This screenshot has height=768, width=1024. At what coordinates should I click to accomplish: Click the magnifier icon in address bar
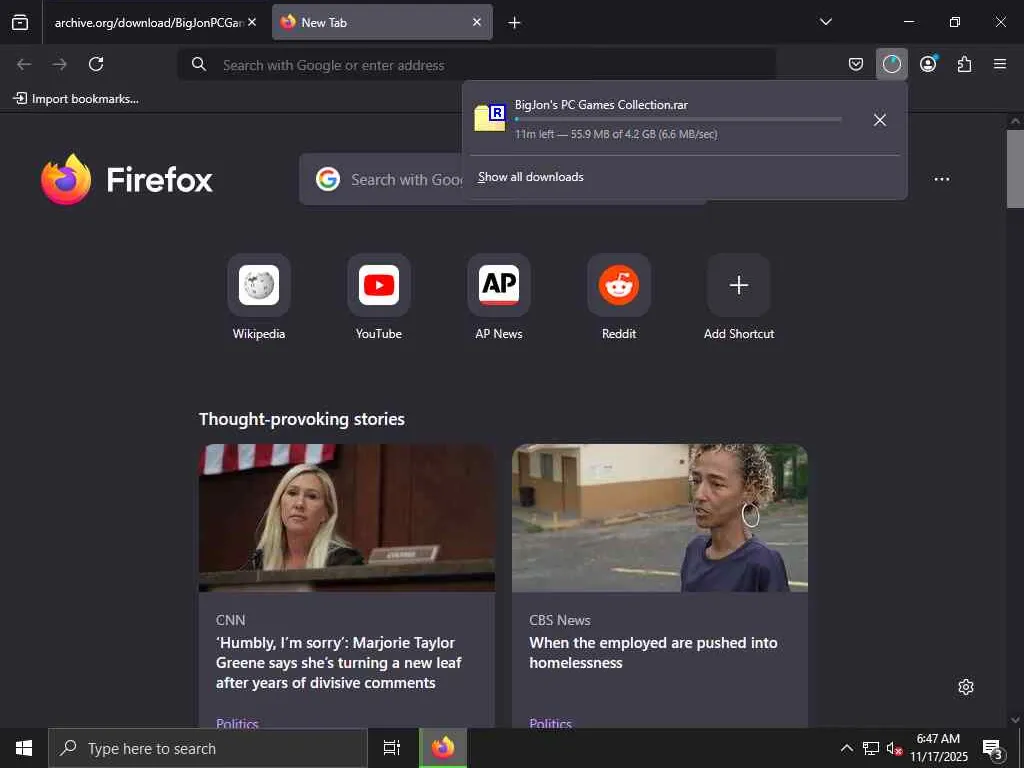(x=199, y=64)
